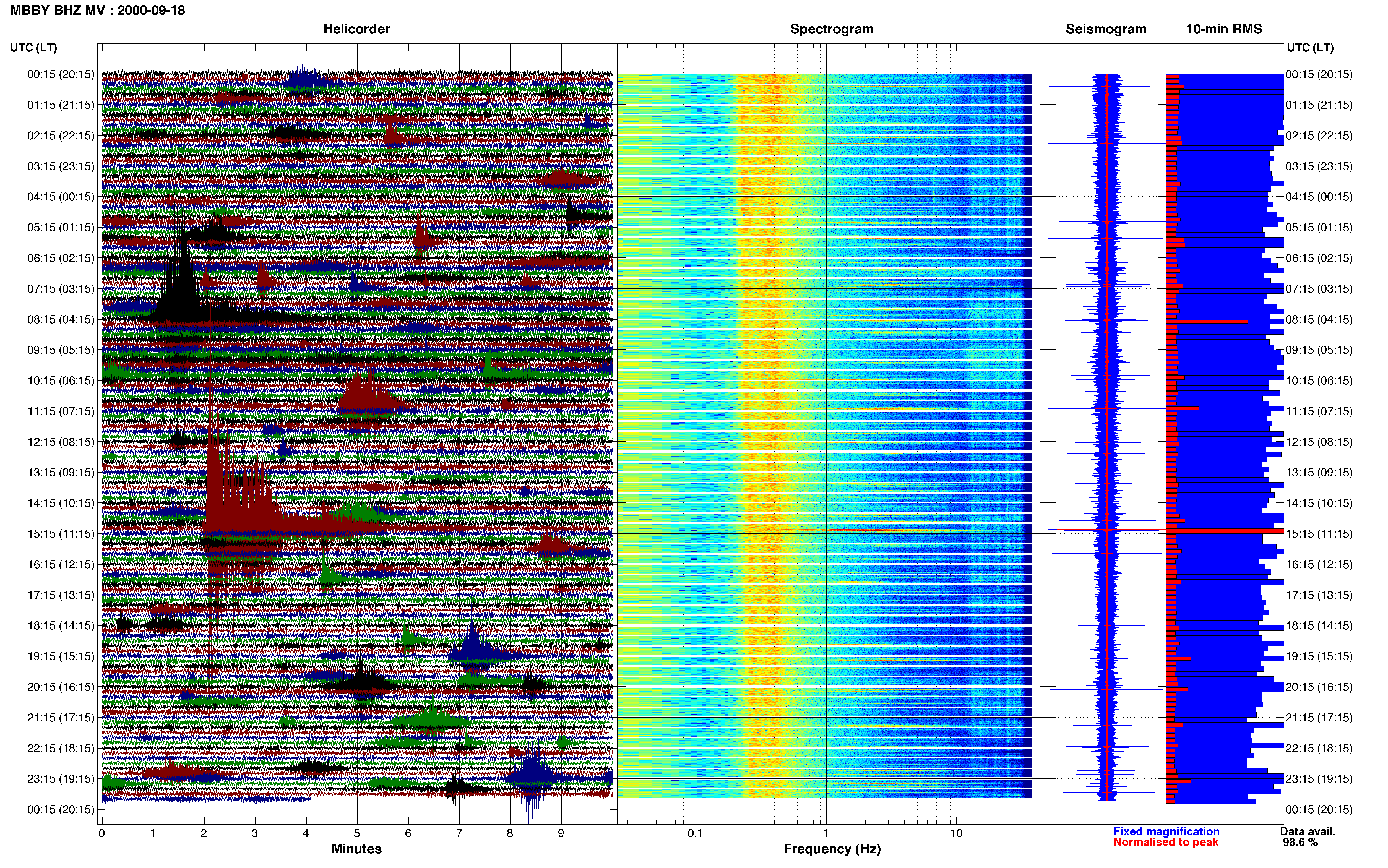Click the 'Seismogram' panel heading

click(x=1106, y=29)
